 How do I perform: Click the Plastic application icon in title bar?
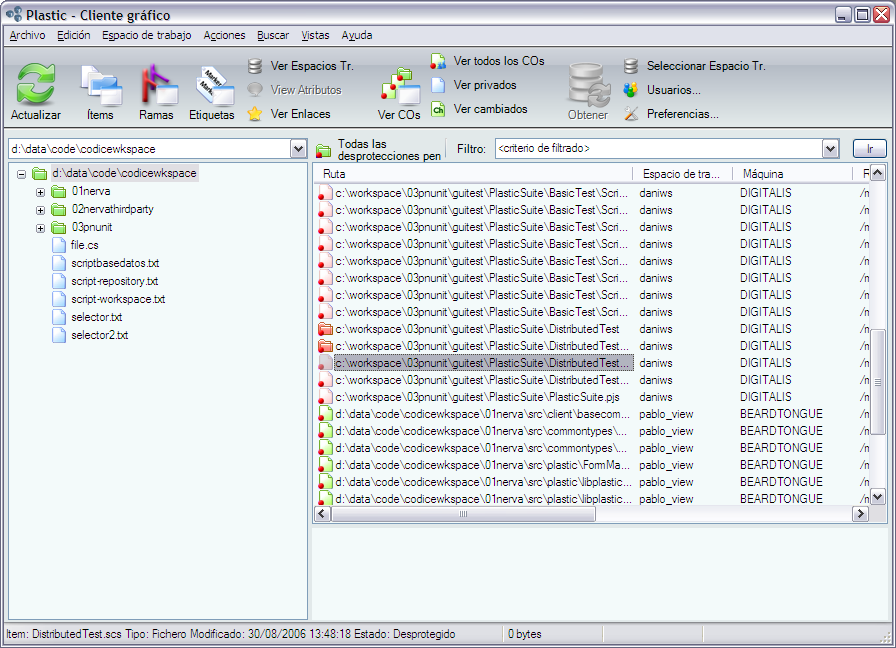pos(14,14)
